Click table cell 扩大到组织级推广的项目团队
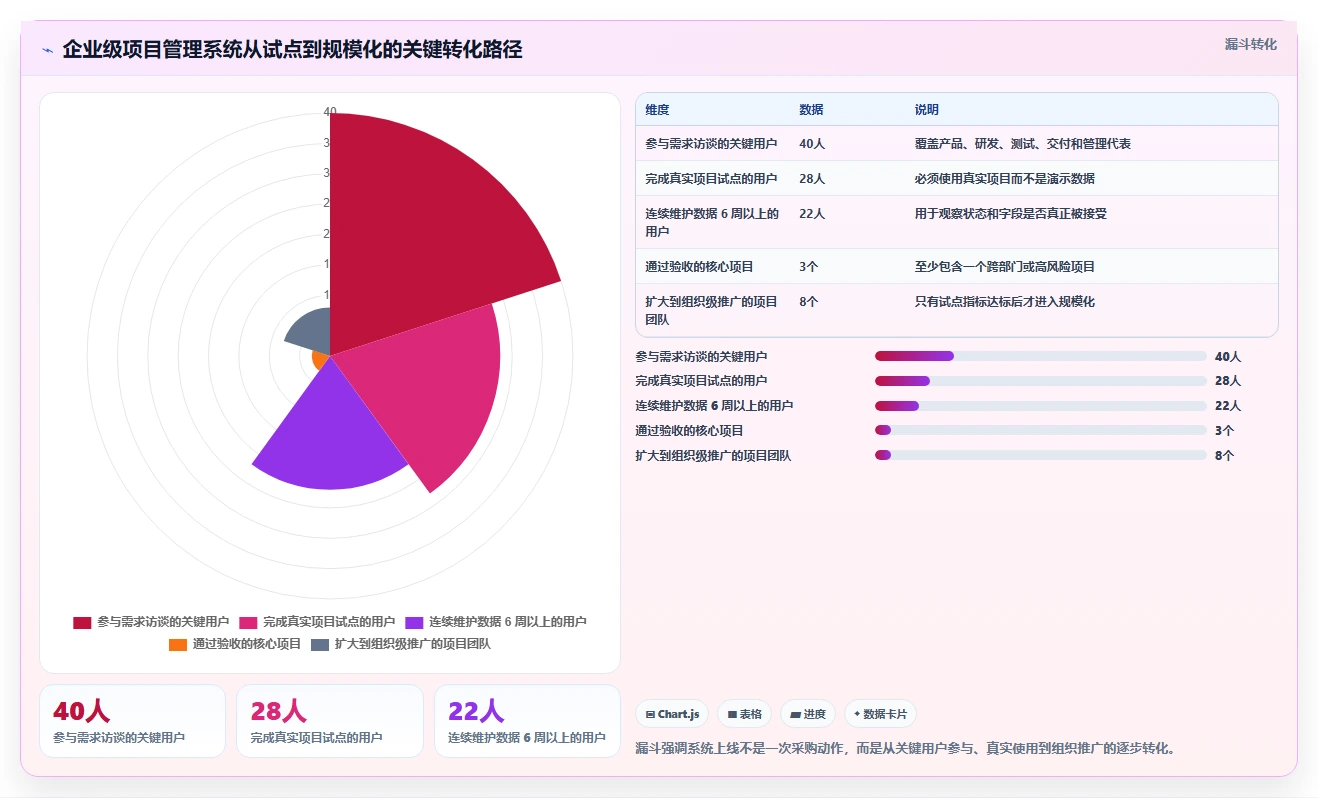The width and height of the screenshot is (1318, 798). (x=712, y=310)
